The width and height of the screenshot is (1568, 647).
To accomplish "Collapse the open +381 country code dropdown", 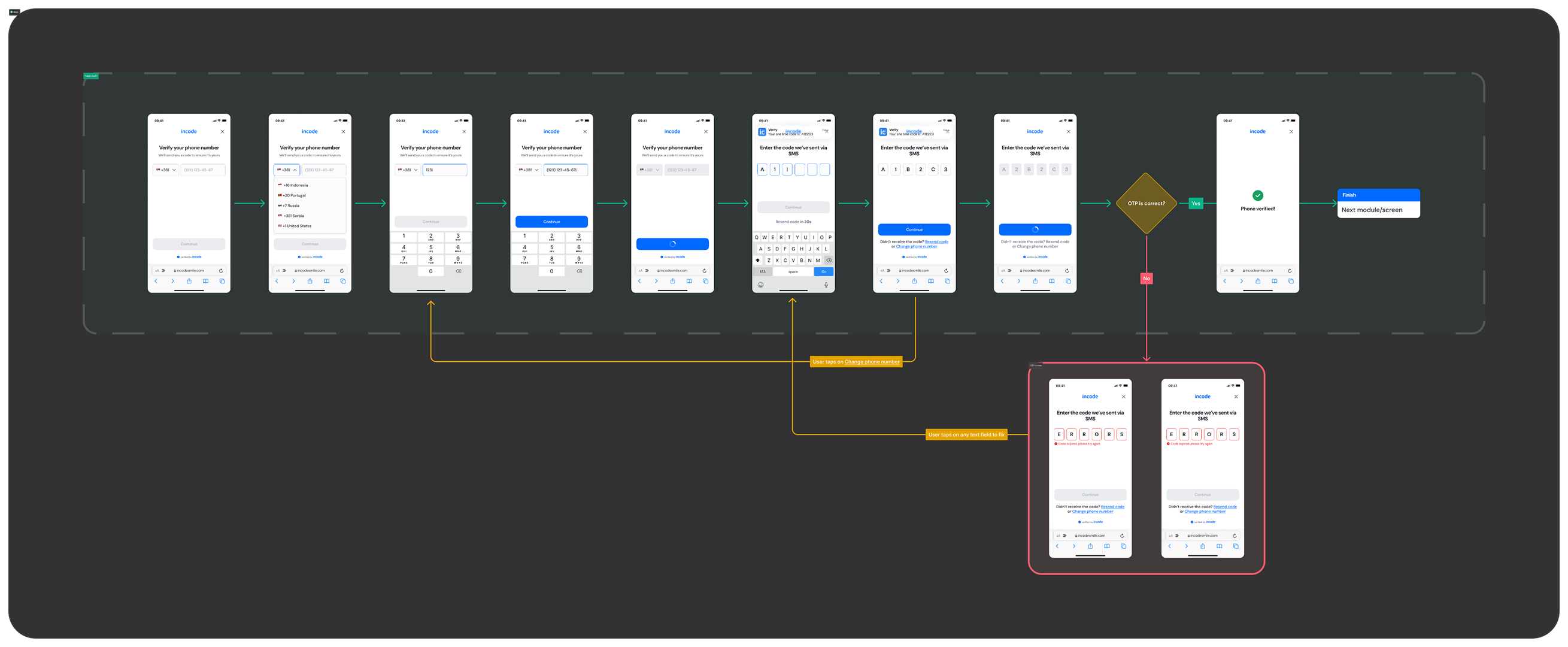I will 287,170.
